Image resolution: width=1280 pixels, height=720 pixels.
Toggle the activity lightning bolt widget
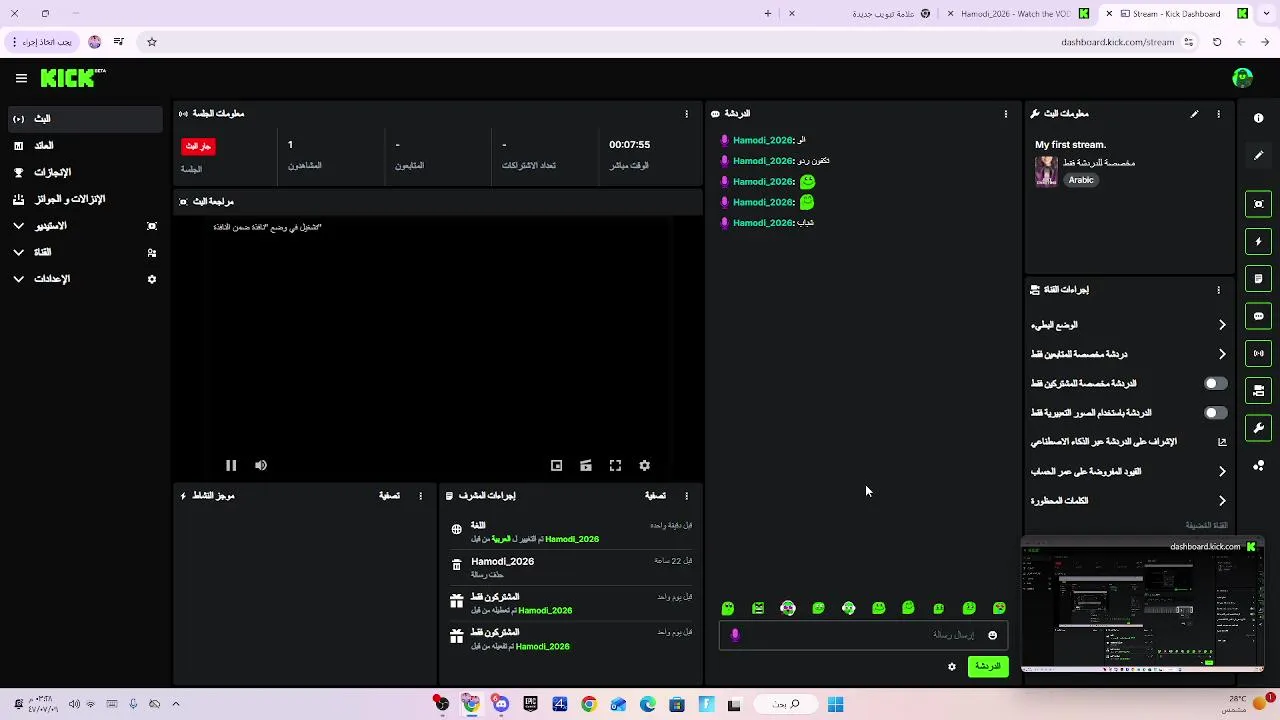tap(1258, 241)
